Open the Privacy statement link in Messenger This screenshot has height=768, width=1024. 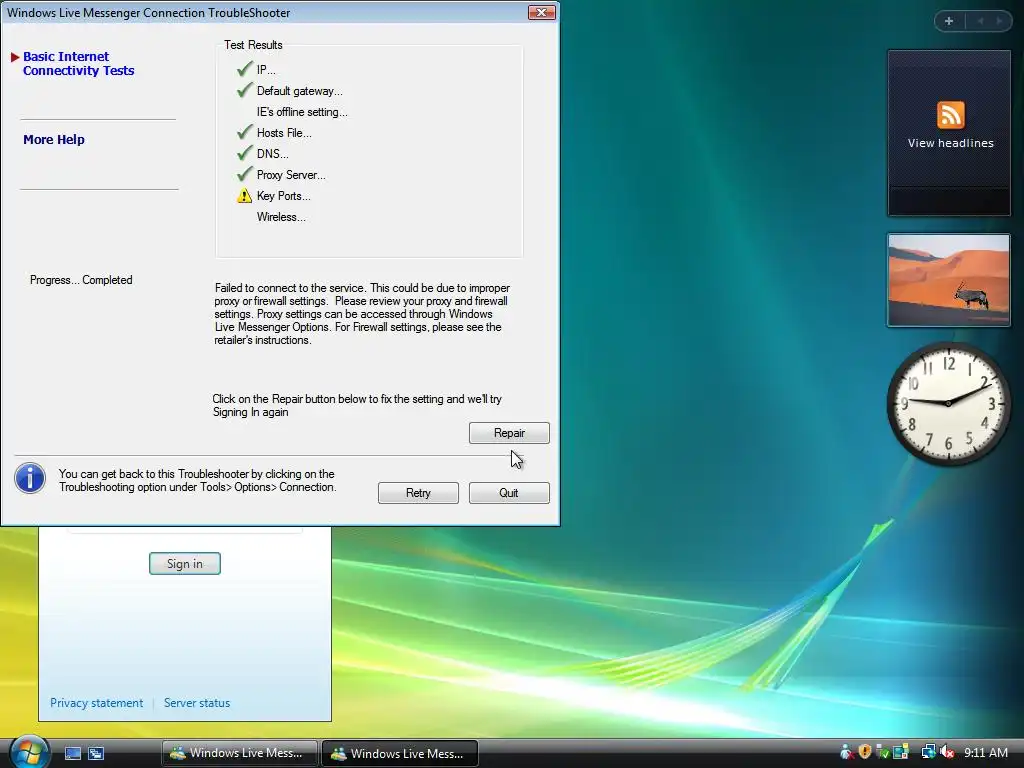[97, 703]
